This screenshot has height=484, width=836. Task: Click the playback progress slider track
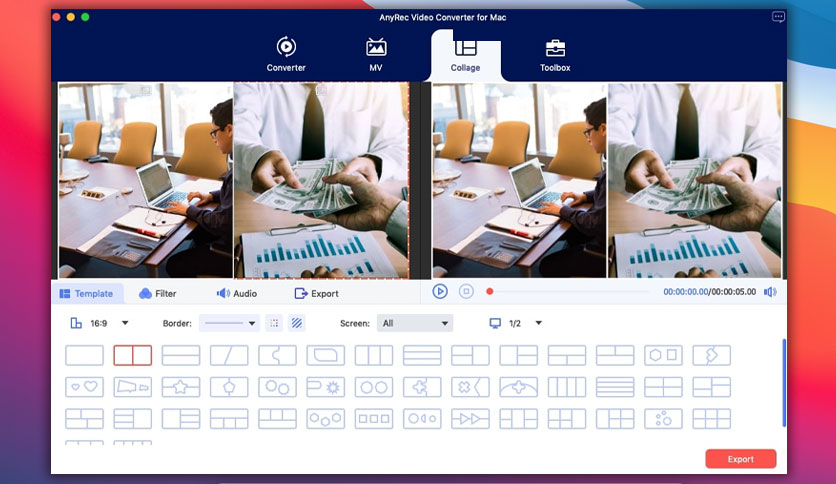pos(570,292)
